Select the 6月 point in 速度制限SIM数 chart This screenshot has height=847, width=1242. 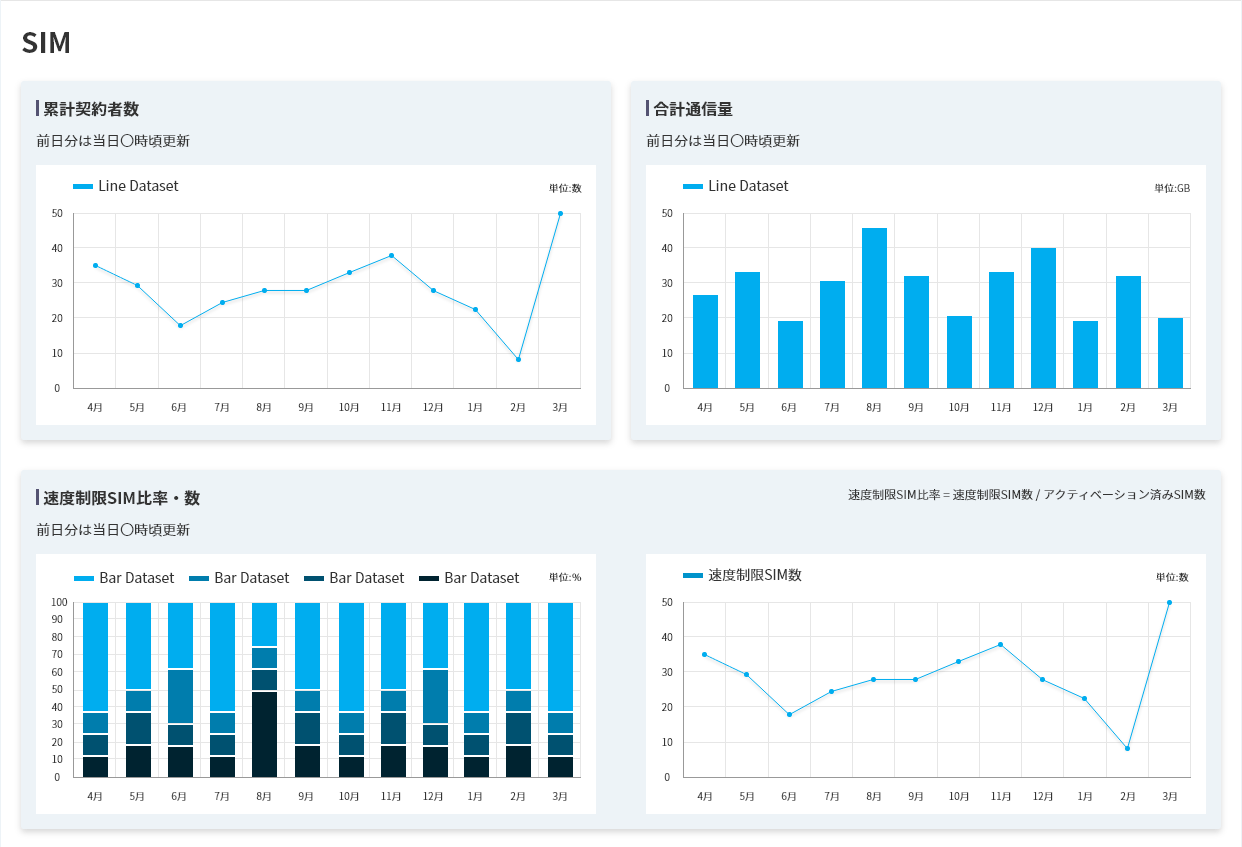pos(789,714)
